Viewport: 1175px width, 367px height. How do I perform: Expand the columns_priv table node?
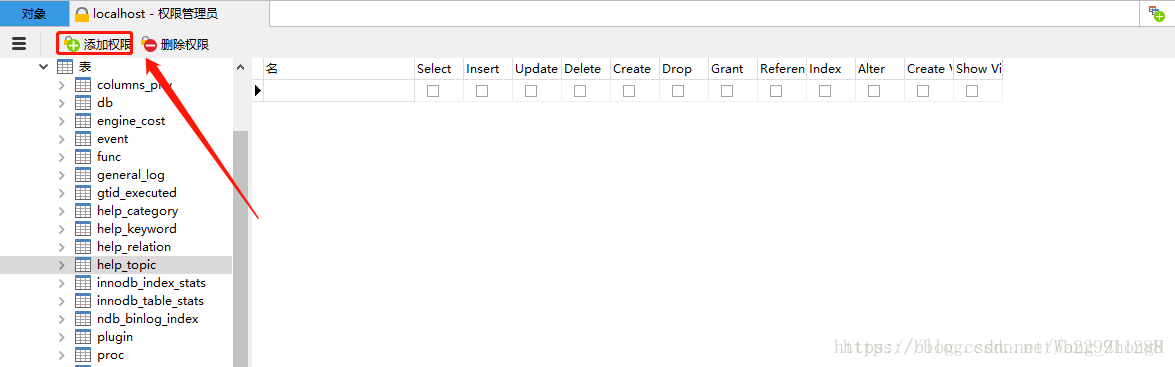[62, 85]
